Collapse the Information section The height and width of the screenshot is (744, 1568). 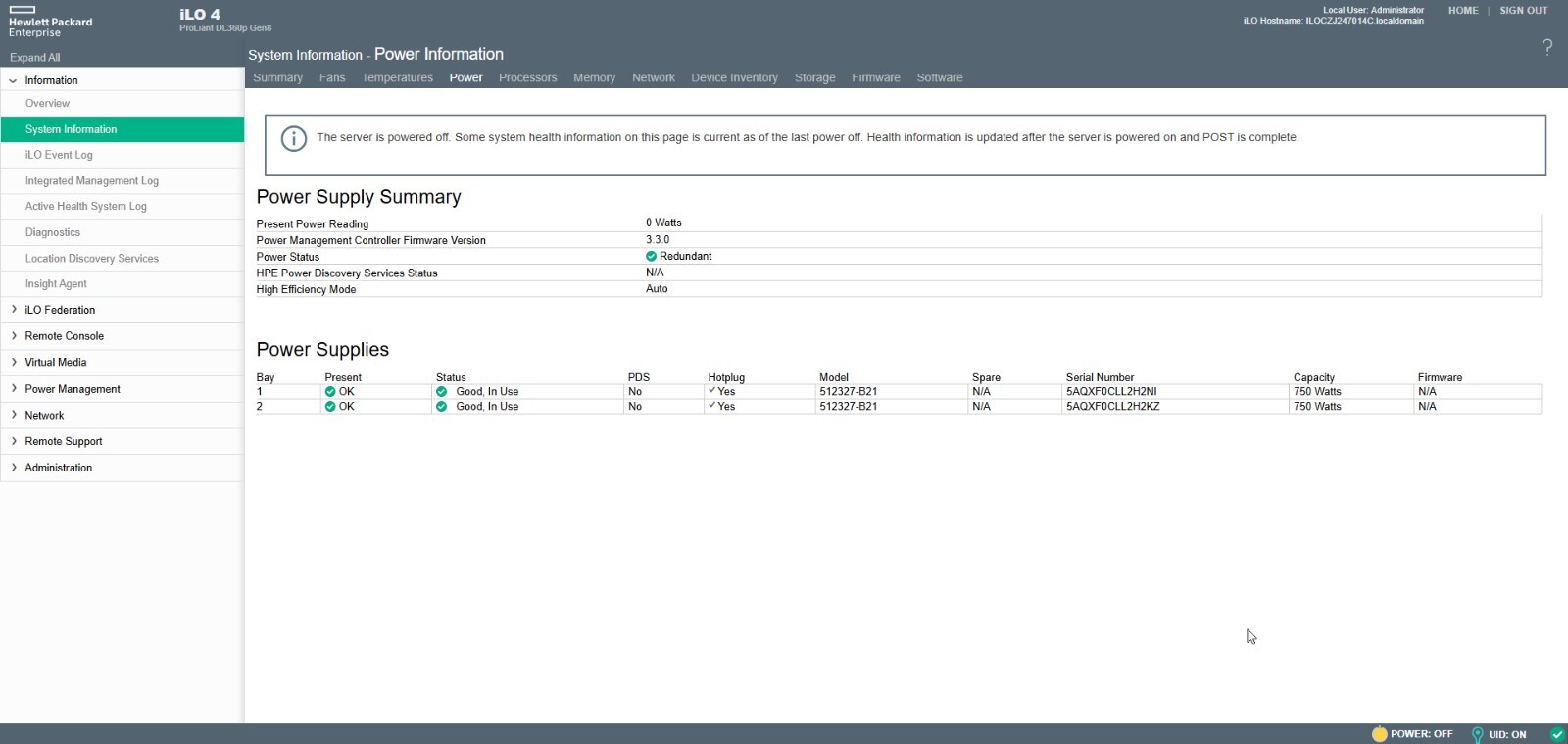pyautogui.click(x=13, y=80)
